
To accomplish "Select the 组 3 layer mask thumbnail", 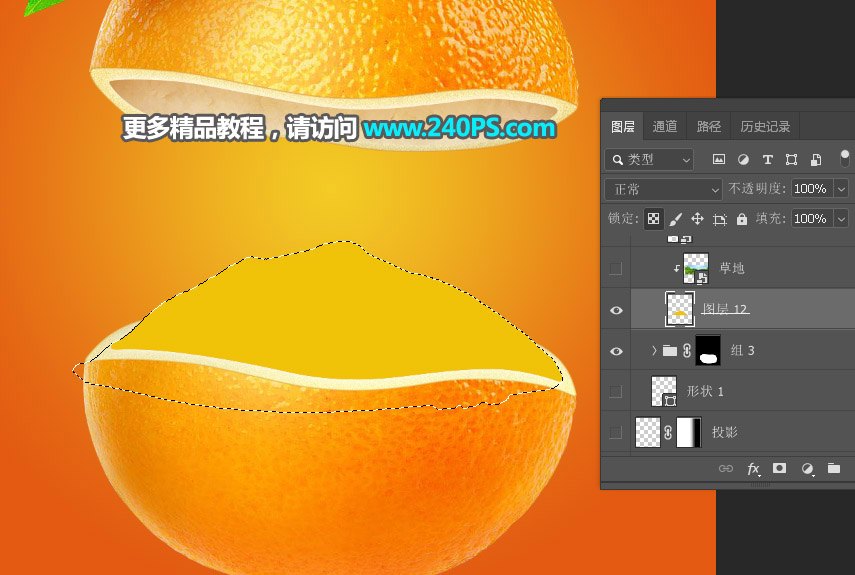I will 708,350.
